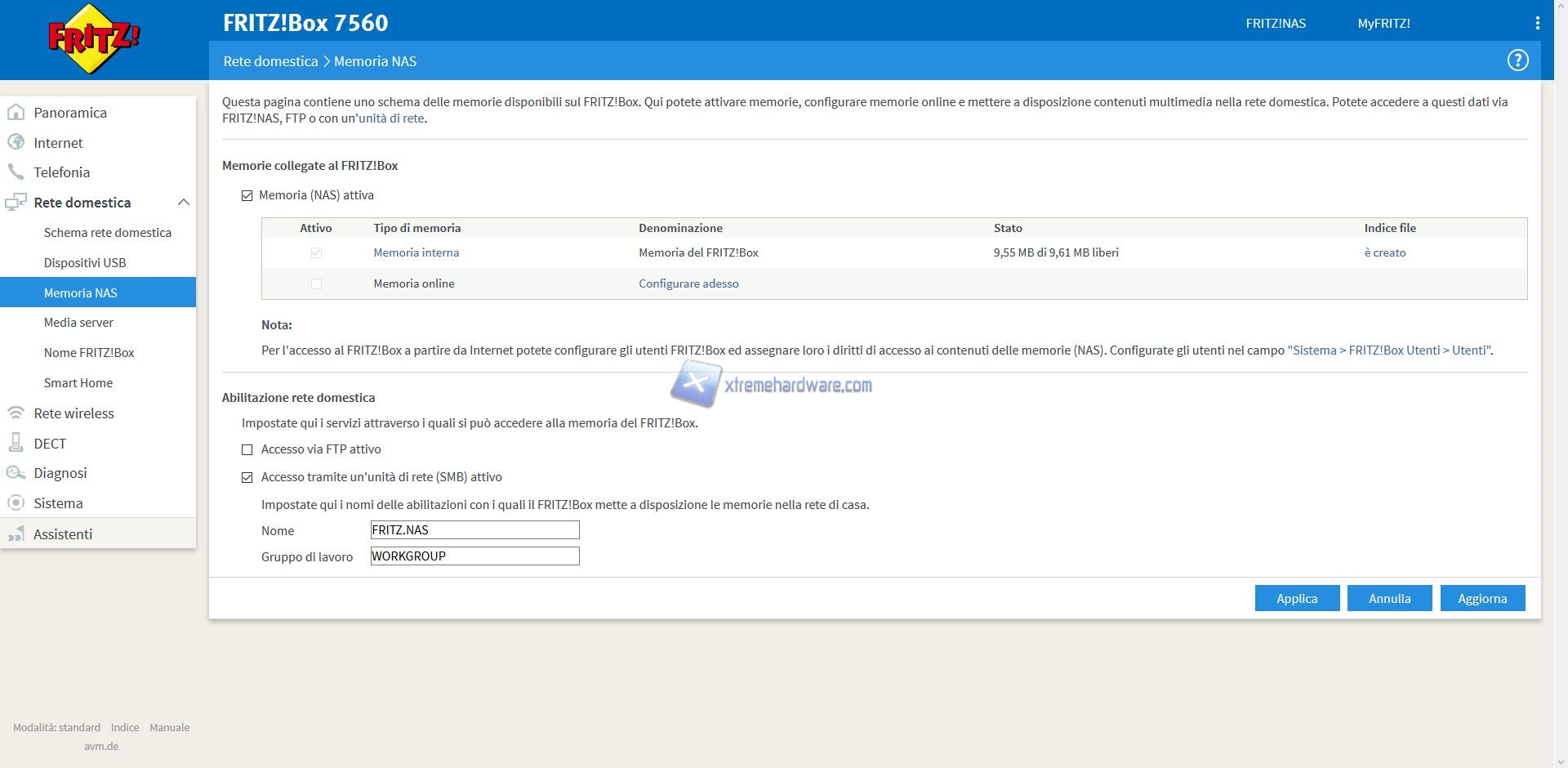Screen dimensions: 1568x768
Task: Toggle Memoria (NAS) attiva checkbox
Action: point(247,196)
